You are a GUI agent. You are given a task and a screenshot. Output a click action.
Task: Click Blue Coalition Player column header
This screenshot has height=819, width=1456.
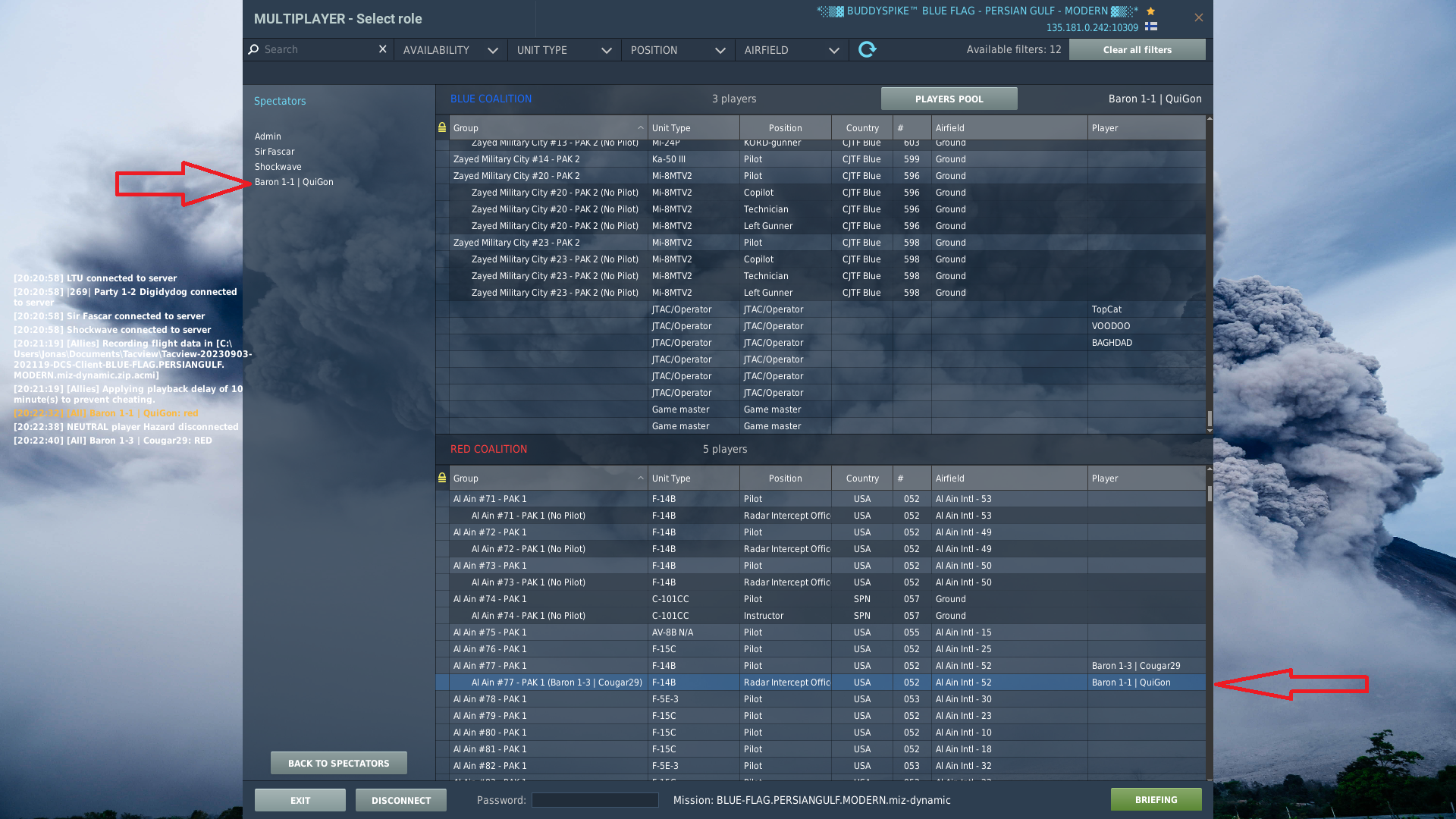pos(1146,128)
